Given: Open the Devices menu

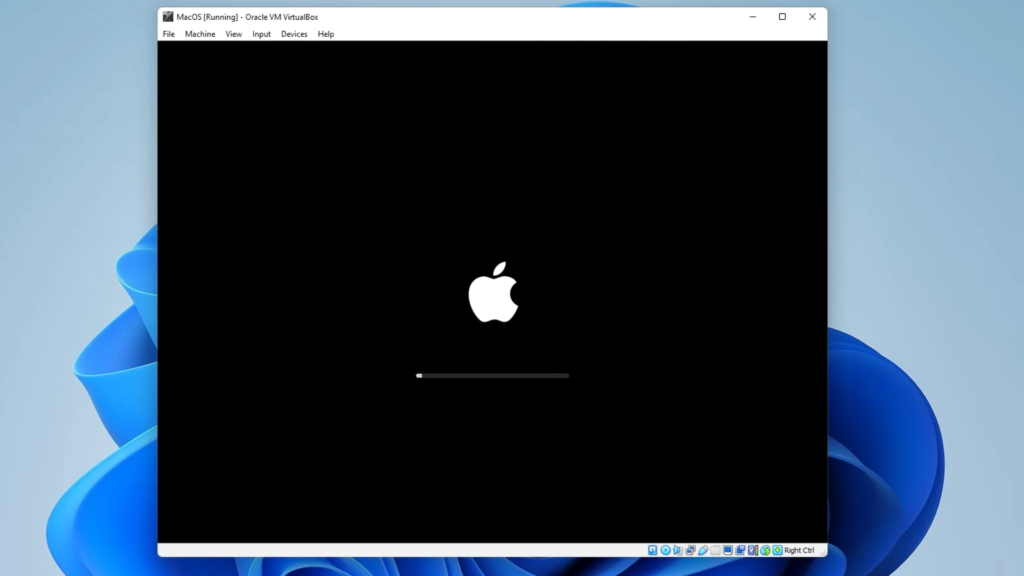Looking at the screenshot, I should [294, 34].
